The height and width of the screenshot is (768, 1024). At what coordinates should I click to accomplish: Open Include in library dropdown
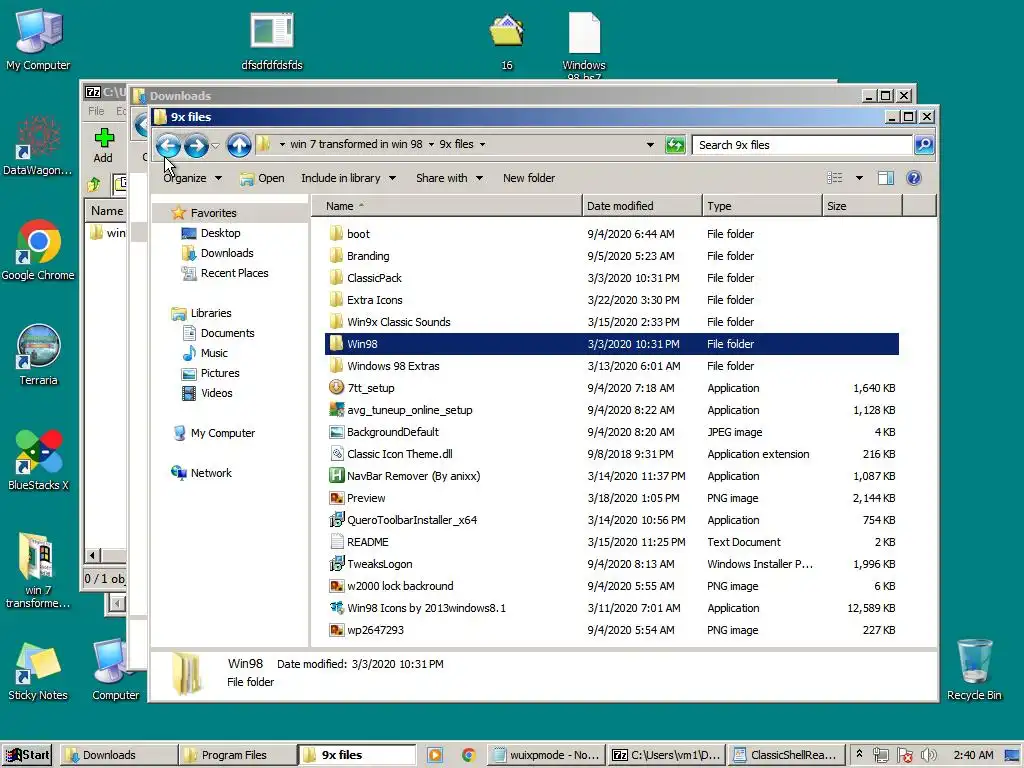click(x=348, y=178)
